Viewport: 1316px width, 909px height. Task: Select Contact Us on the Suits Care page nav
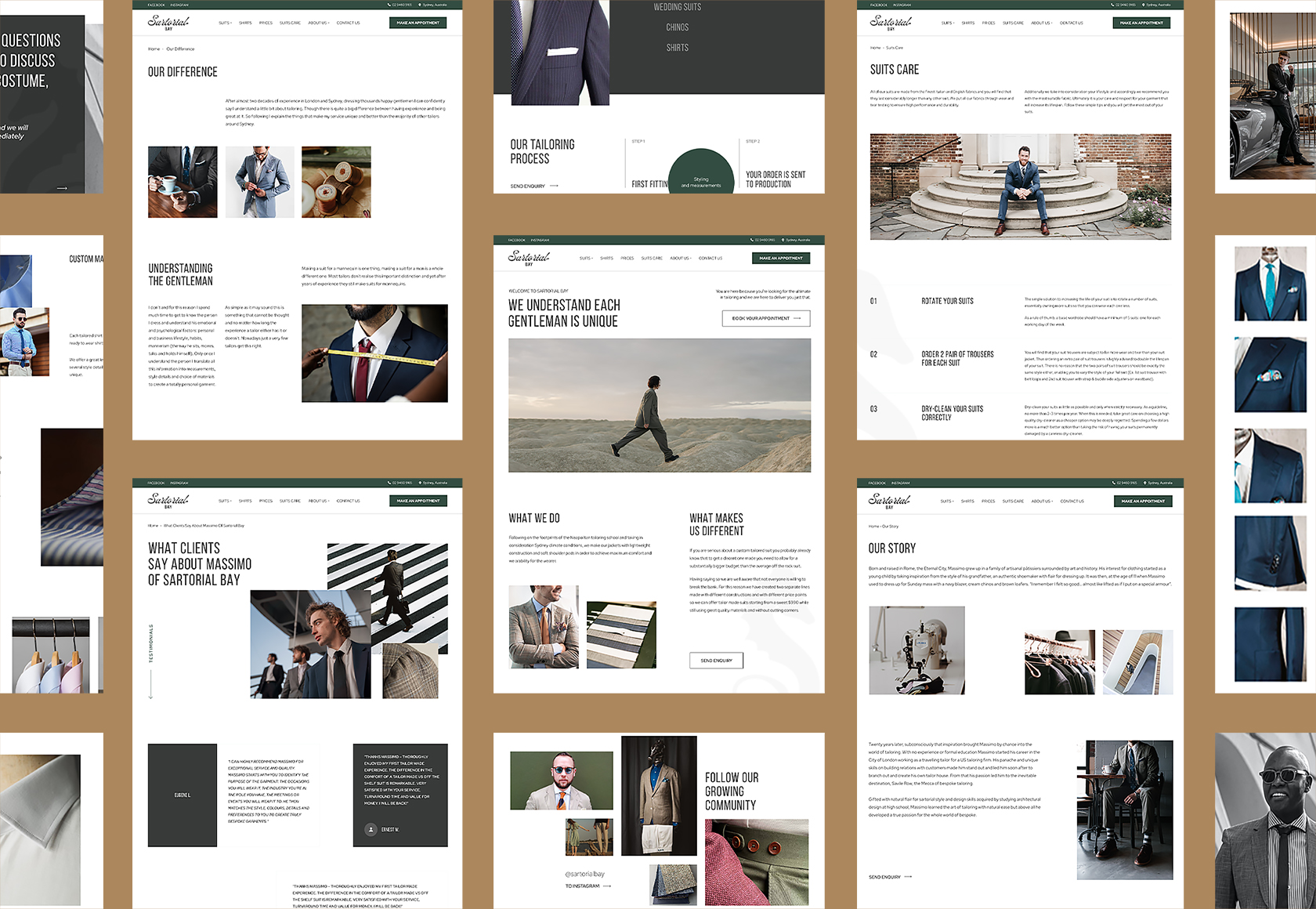point(1071,23)
